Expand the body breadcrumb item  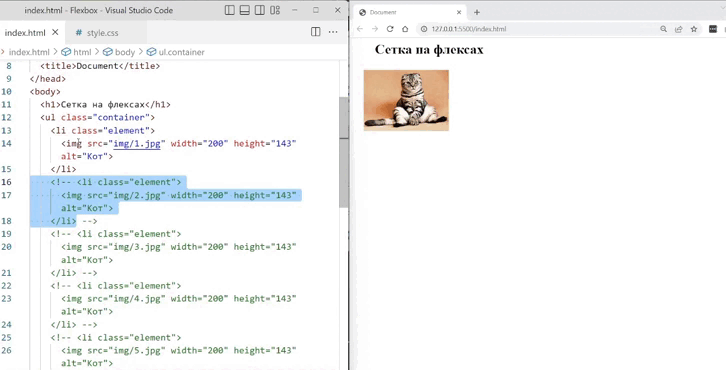[119, 52]
